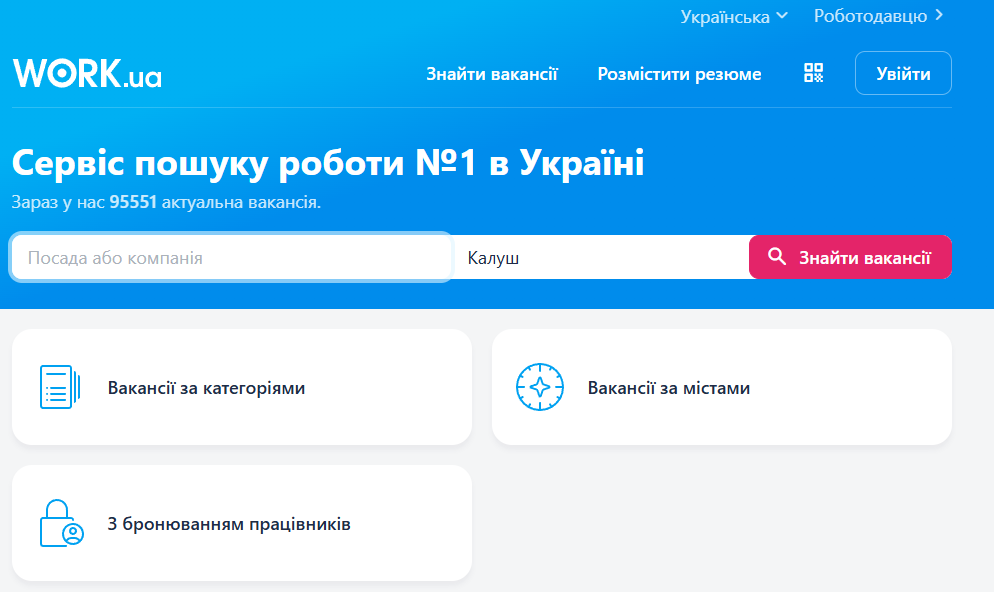Click the padlock employee reservation icon
The image size is (994, 592).
click(61, 523)
